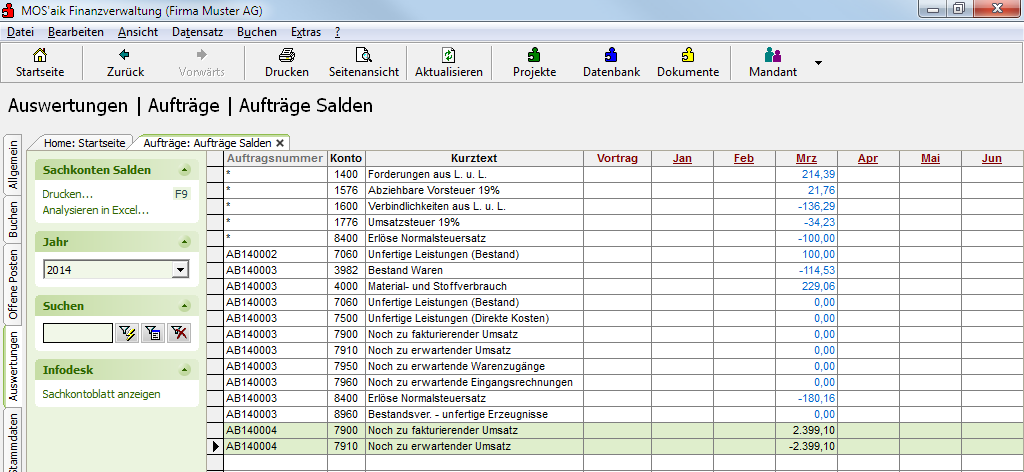Click the Feb month column header
The height and width of the screenshot is (472, 1024).
coord(744,158)
